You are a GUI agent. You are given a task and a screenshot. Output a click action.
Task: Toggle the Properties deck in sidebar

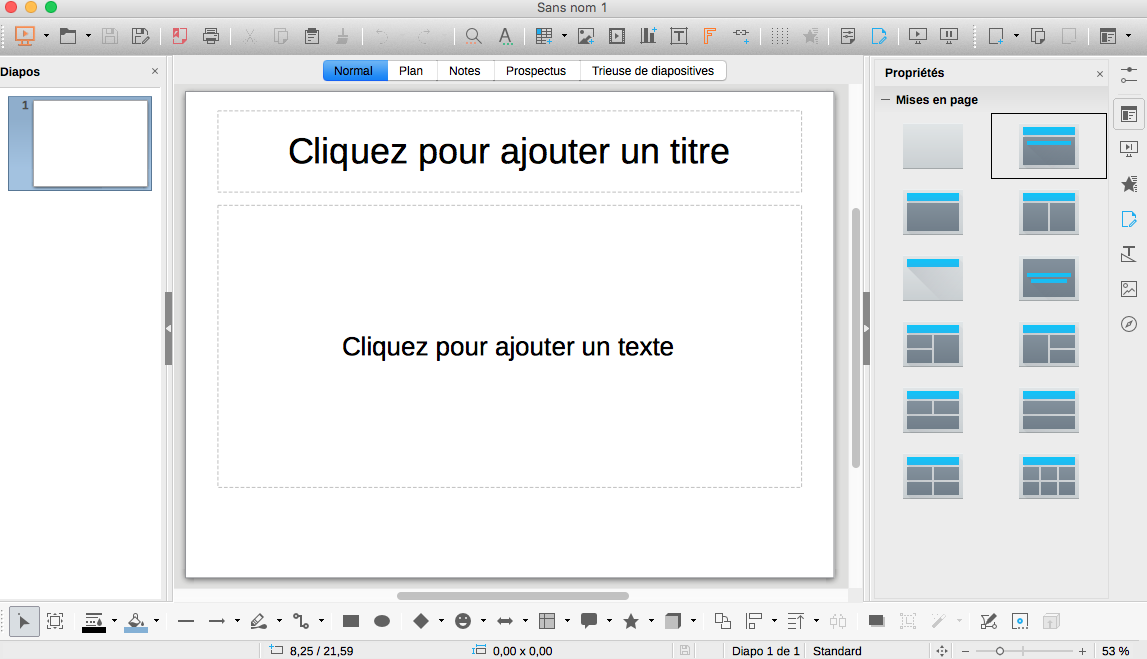tap(1129, 114)
